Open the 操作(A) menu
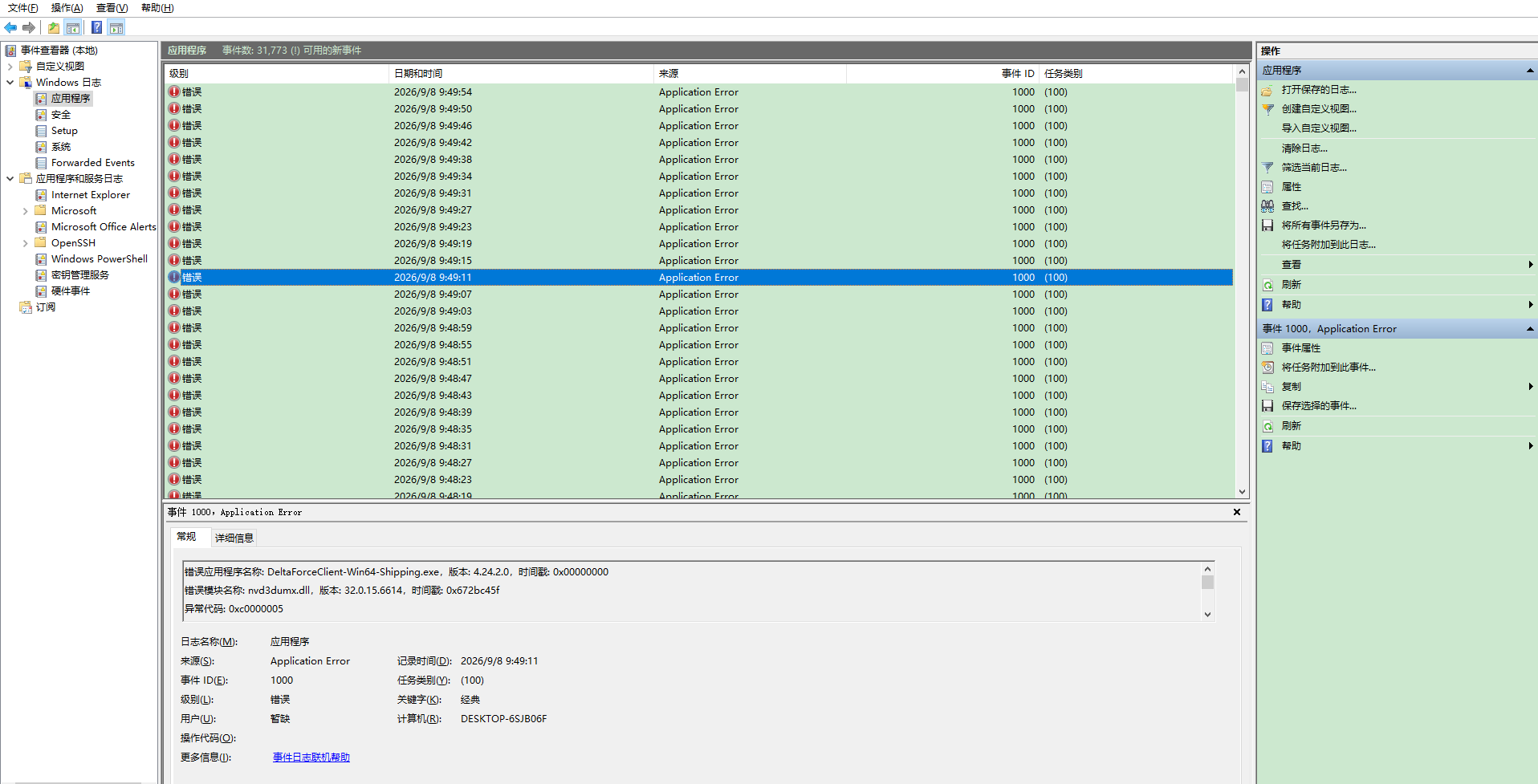The width and height of the screenshot is (1538, 784). coord(67,8)
